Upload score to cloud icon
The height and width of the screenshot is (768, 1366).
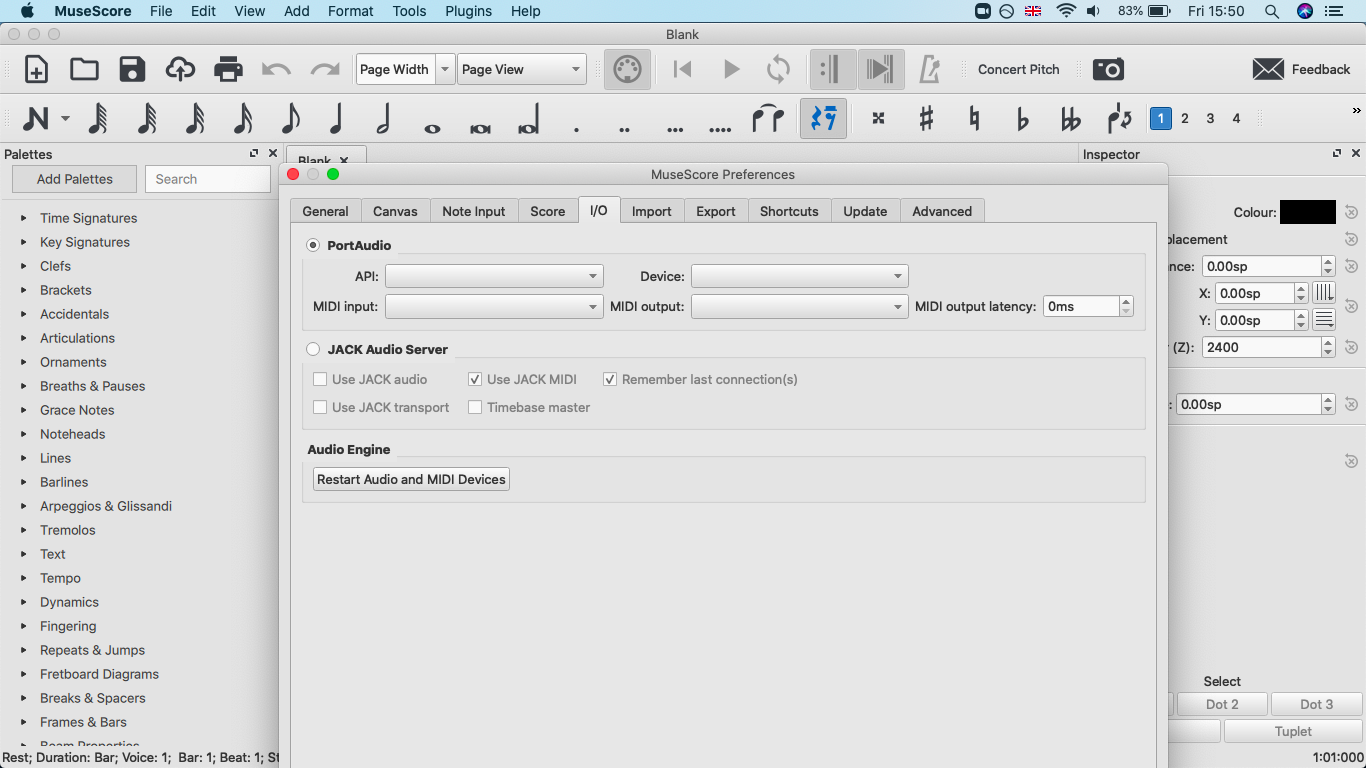pyautogui.click(x=180, y=69)
